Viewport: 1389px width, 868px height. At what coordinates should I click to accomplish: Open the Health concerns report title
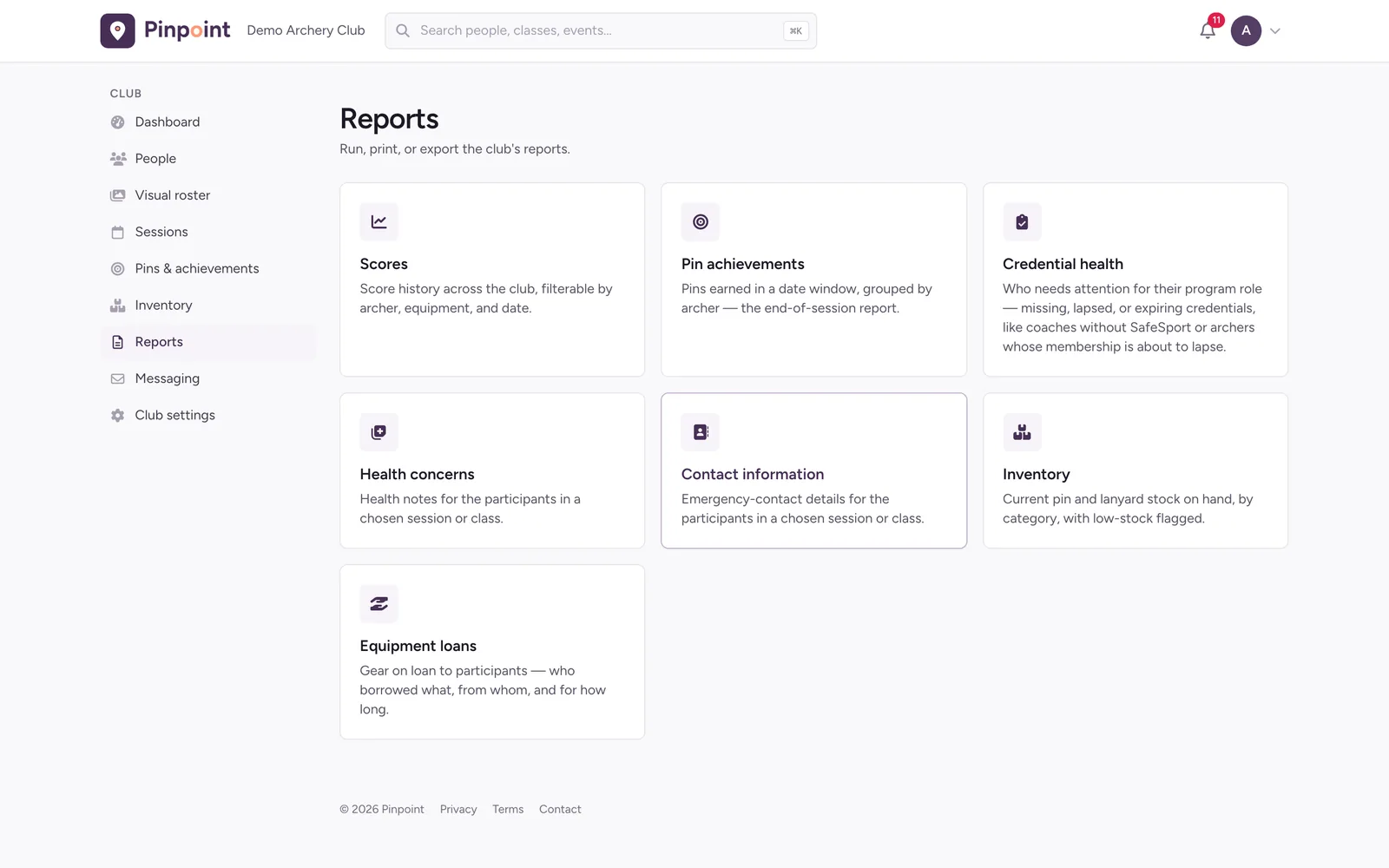click(418, 474)
